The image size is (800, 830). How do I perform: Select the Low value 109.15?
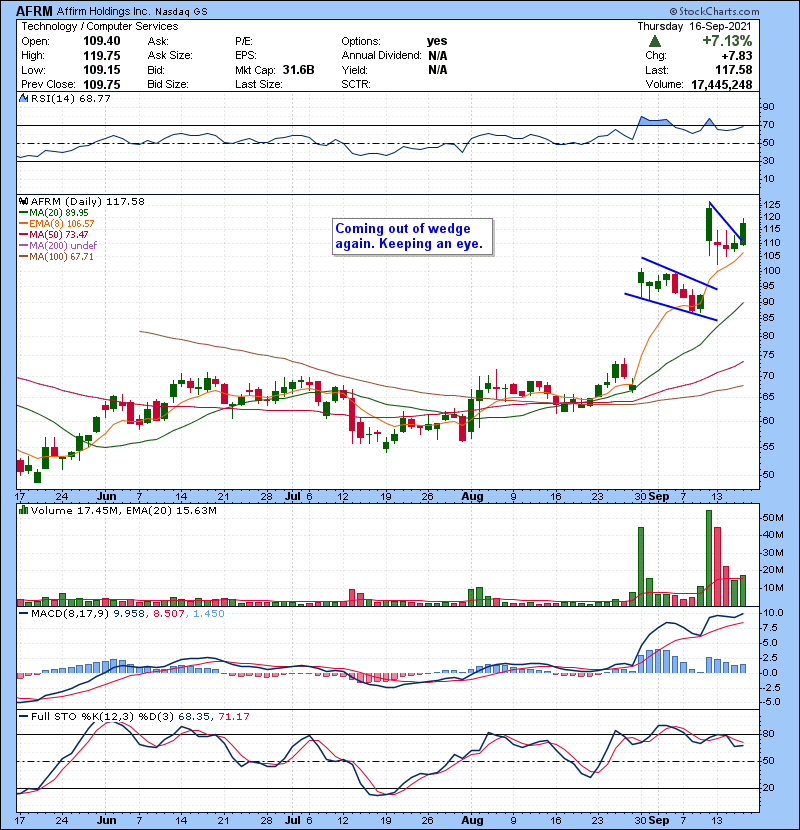(102, 70)
